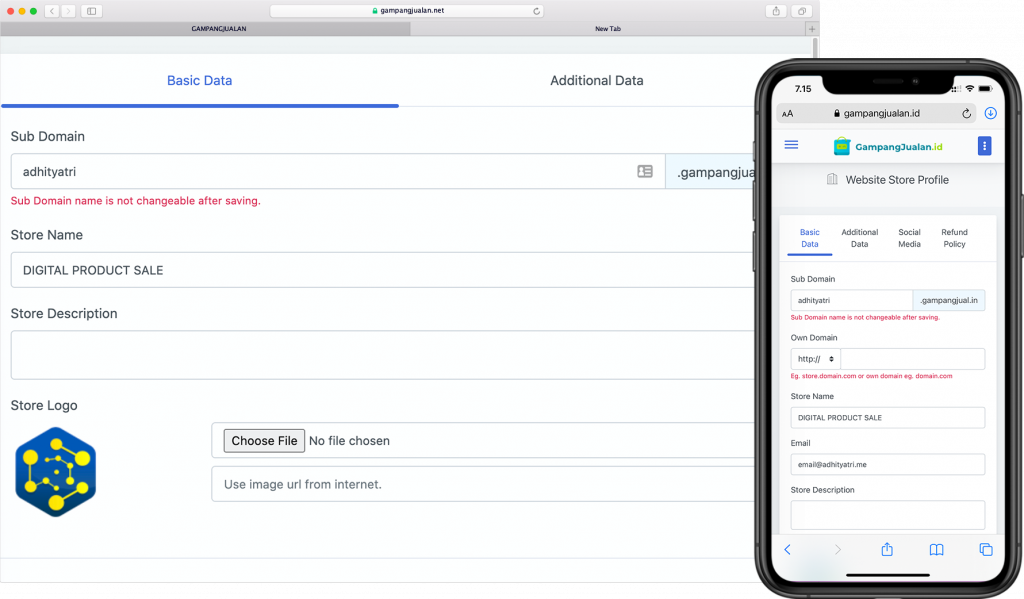Tap the download arrow icon in mobile Safari
The height and width of the screenshot is (599, 1024).
990,114
